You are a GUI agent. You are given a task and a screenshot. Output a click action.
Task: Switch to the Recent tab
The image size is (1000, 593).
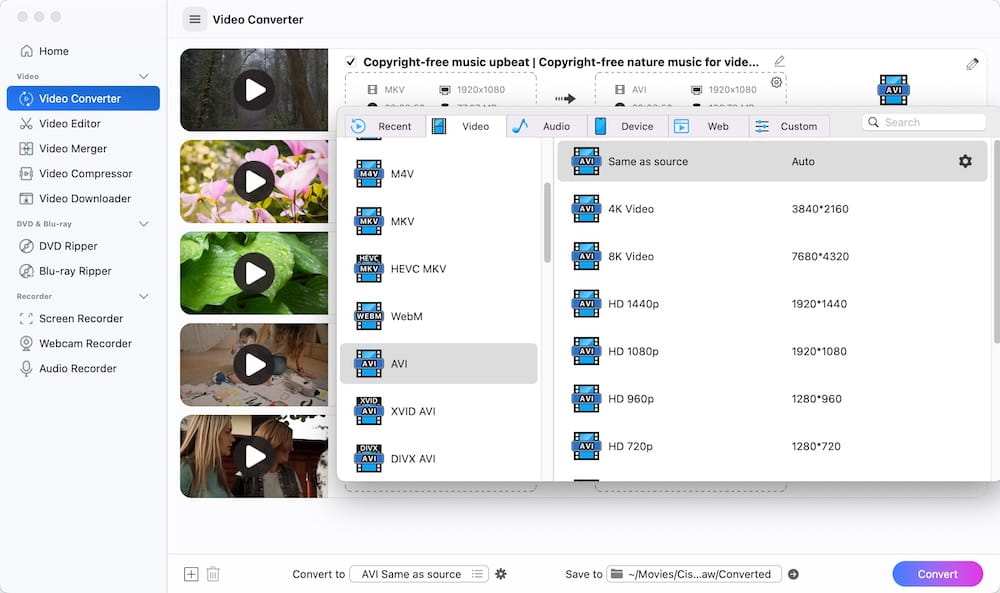pos(385,126)
